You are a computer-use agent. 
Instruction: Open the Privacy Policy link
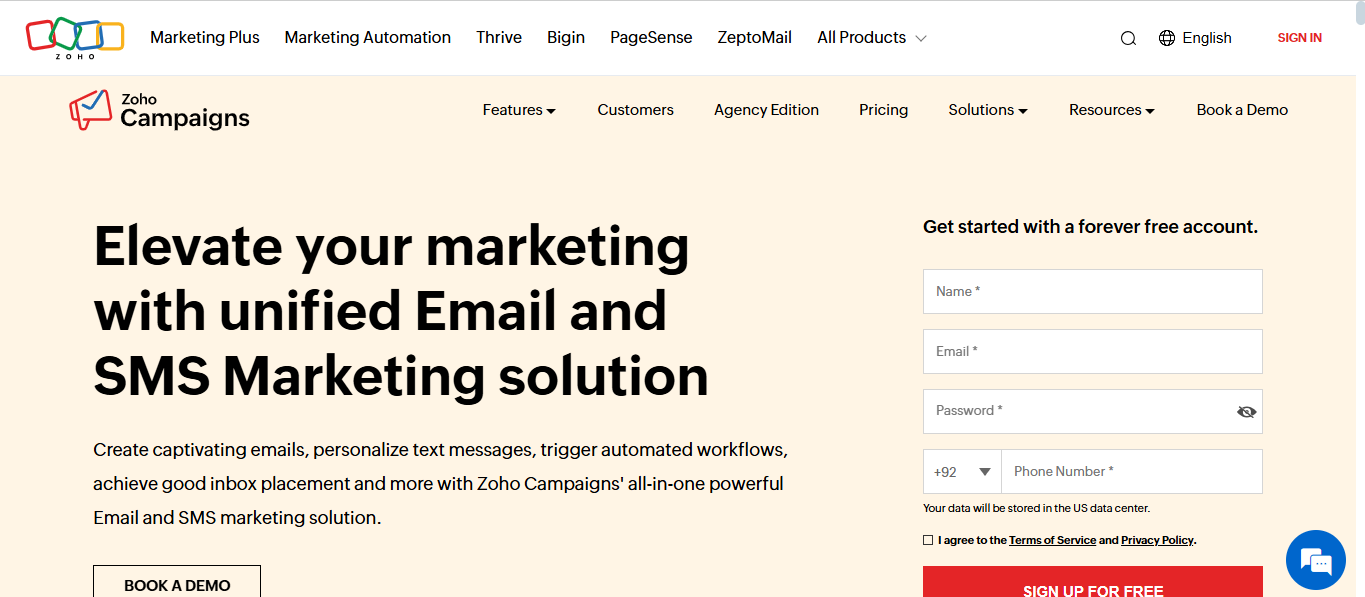point(1158,540)
